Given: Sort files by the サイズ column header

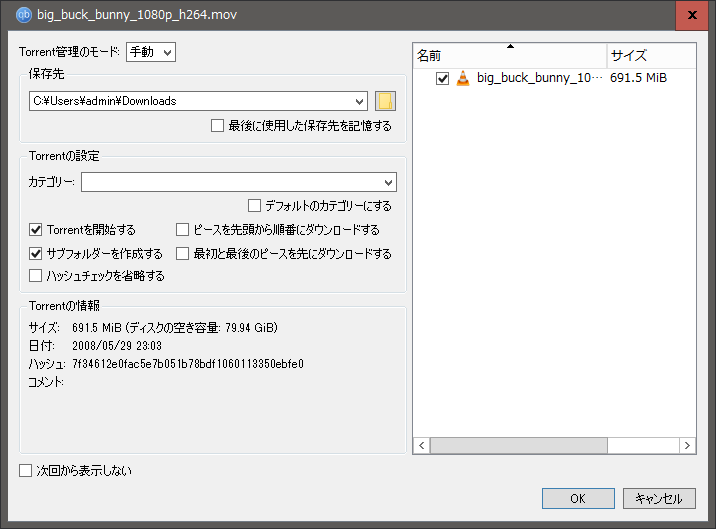Looking at the screenshot, I should coord(650,55).
